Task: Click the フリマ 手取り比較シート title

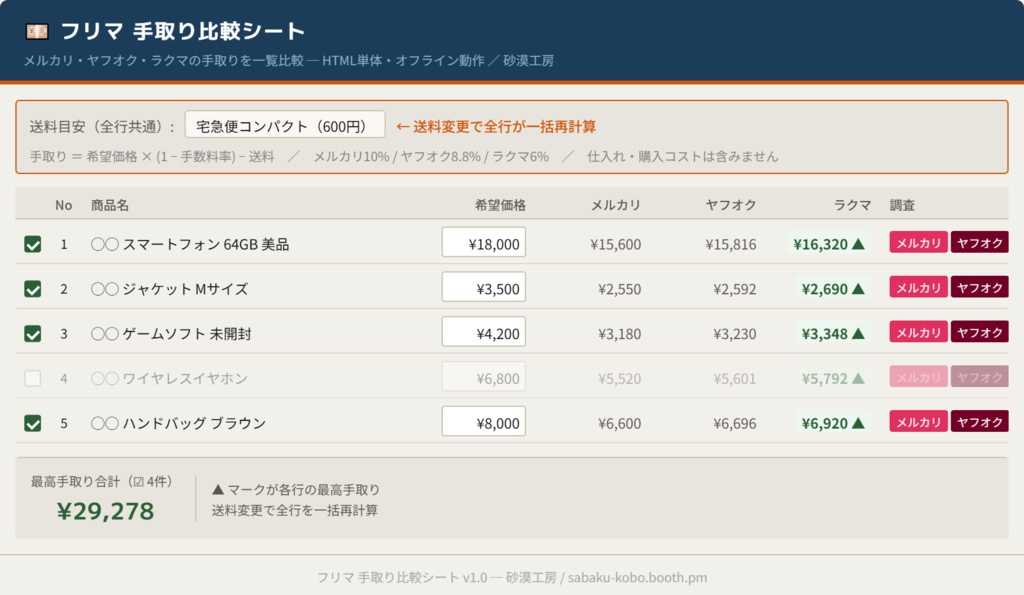Action: point(180,31)
